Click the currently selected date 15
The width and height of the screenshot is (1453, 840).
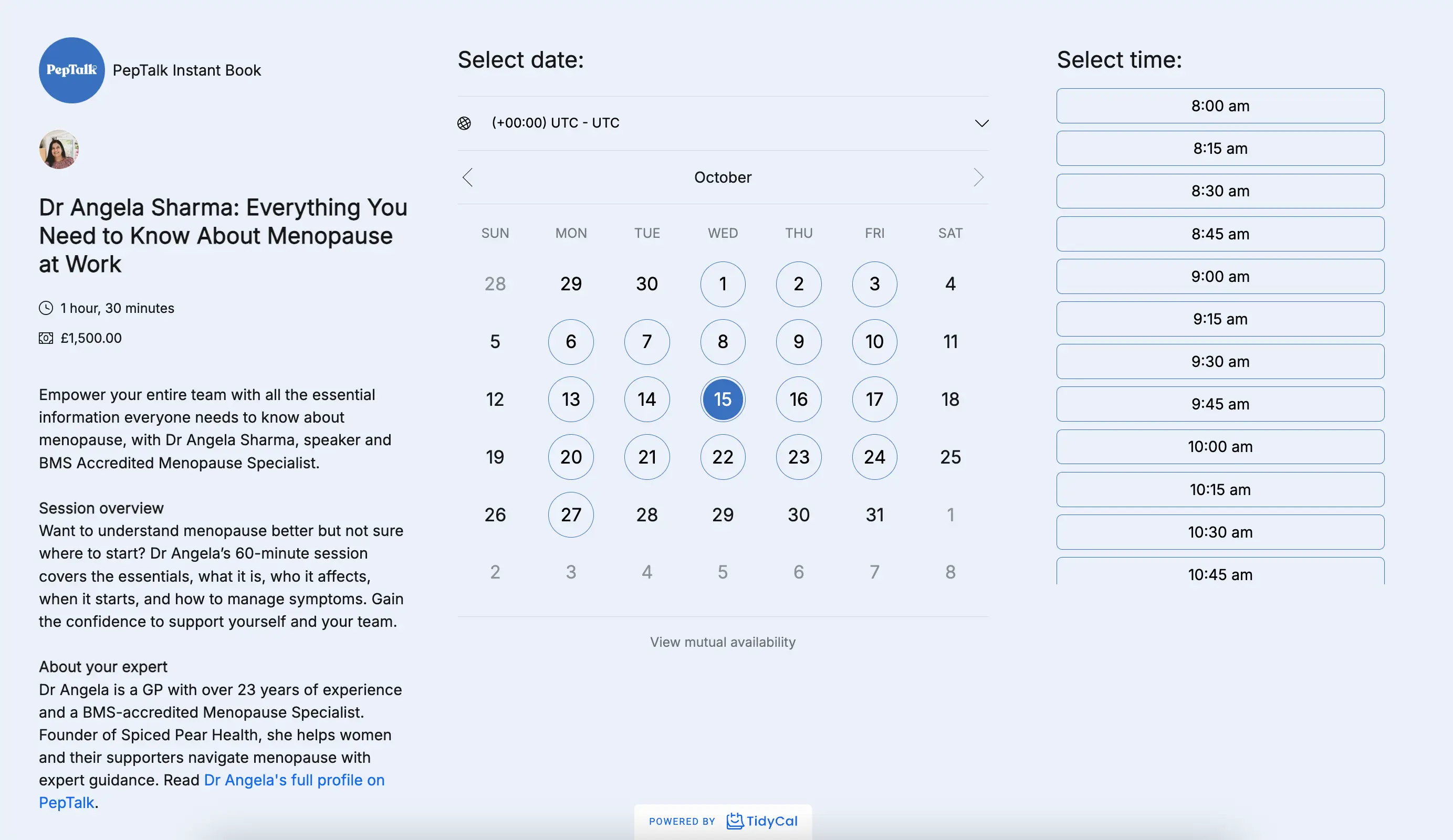point(723,400)
